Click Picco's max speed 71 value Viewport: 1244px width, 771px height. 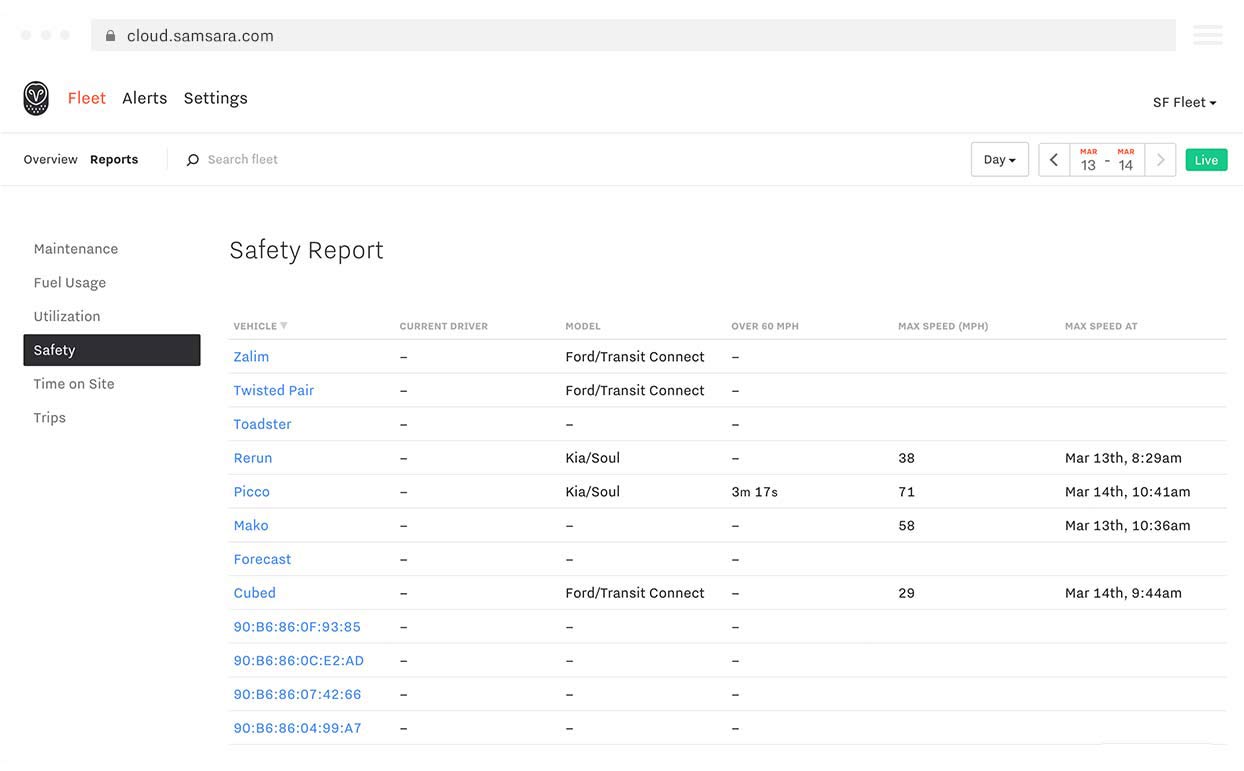coord(906,492)
